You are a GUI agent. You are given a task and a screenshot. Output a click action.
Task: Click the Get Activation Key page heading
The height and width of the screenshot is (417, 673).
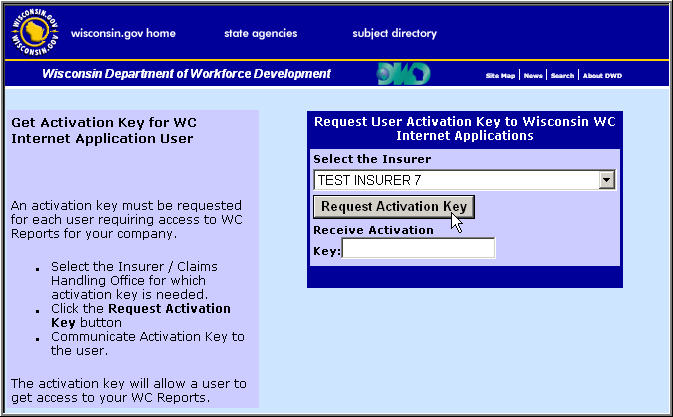tap(102, 130)
